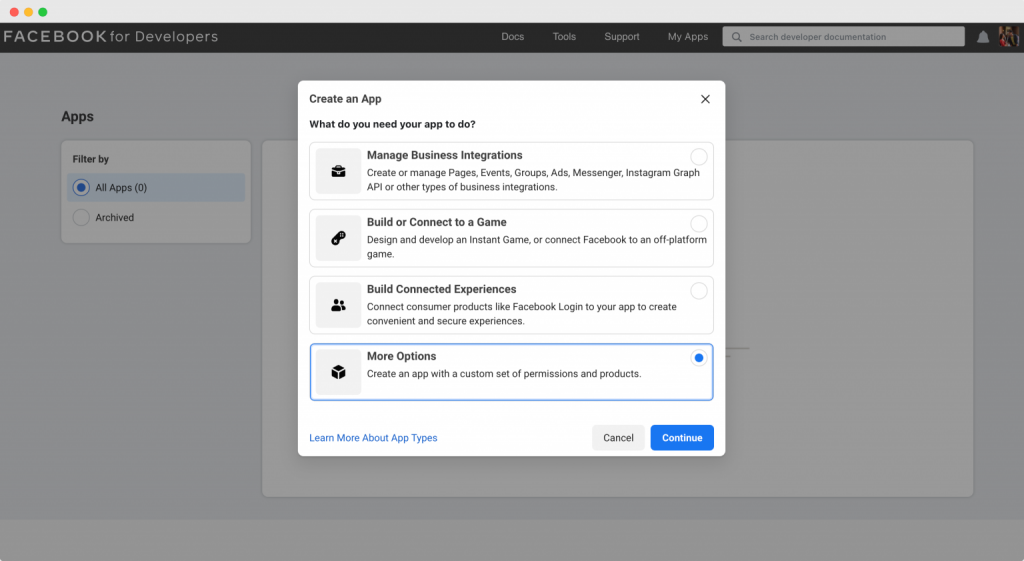The width and height of the screenshot is (1024, 561).
Task: Choose the Archived filter option
Action: 156,217
